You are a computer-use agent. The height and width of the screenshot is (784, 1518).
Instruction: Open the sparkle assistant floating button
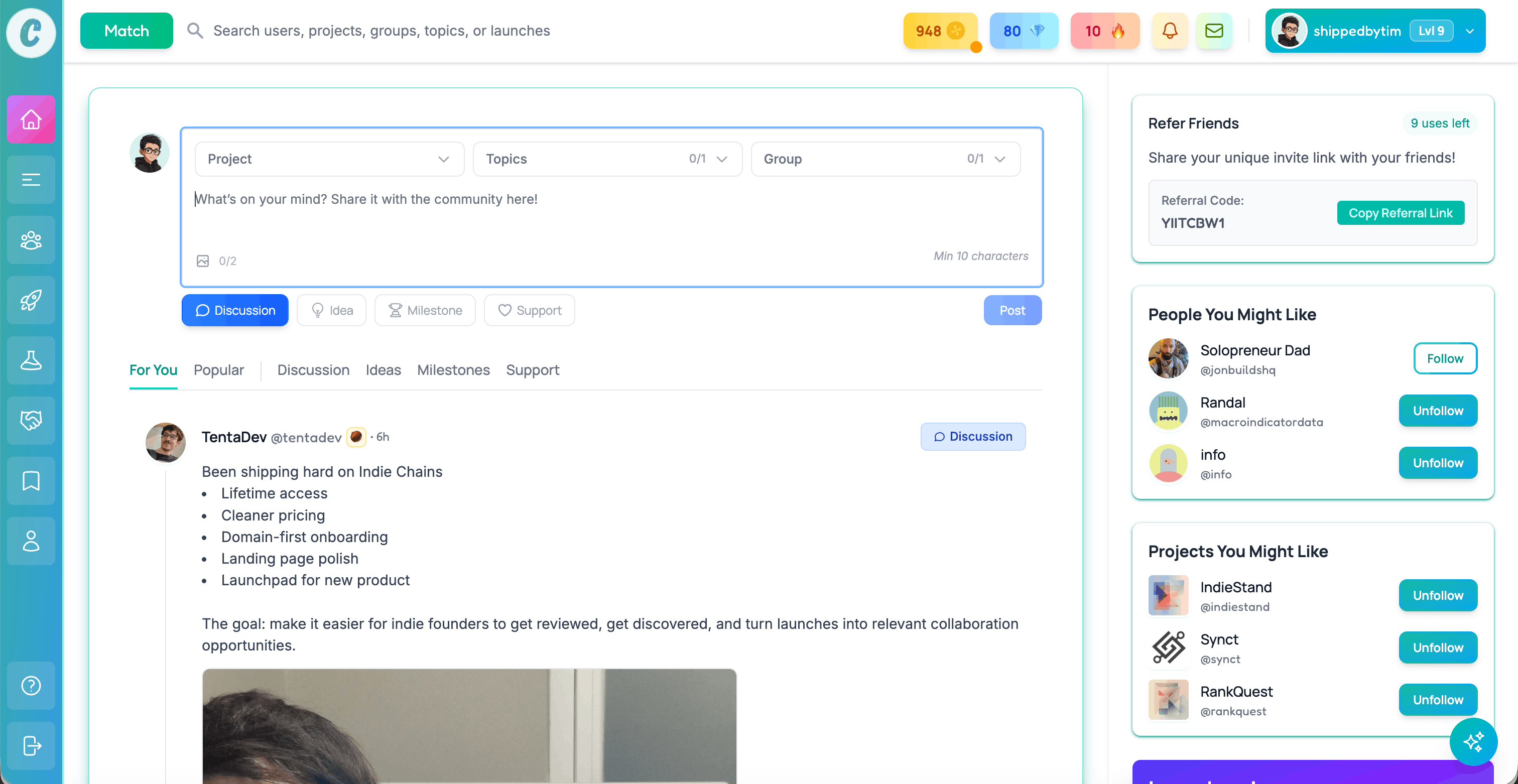[x=1473, y=741]
